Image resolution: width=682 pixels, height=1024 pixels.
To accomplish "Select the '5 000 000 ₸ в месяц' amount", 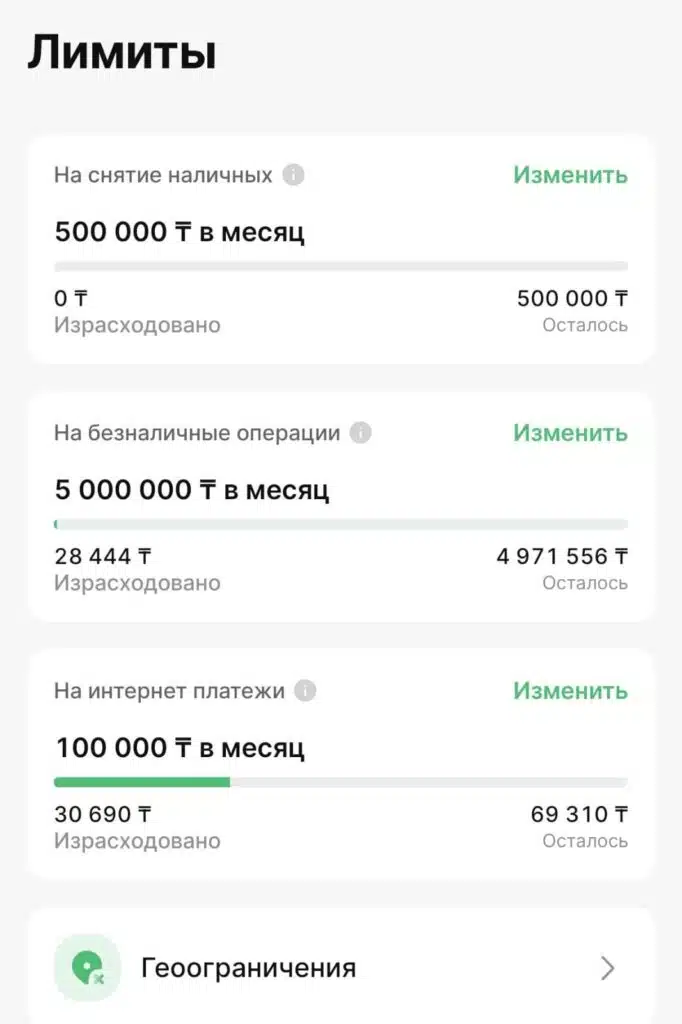I will [x=192, y=490].
